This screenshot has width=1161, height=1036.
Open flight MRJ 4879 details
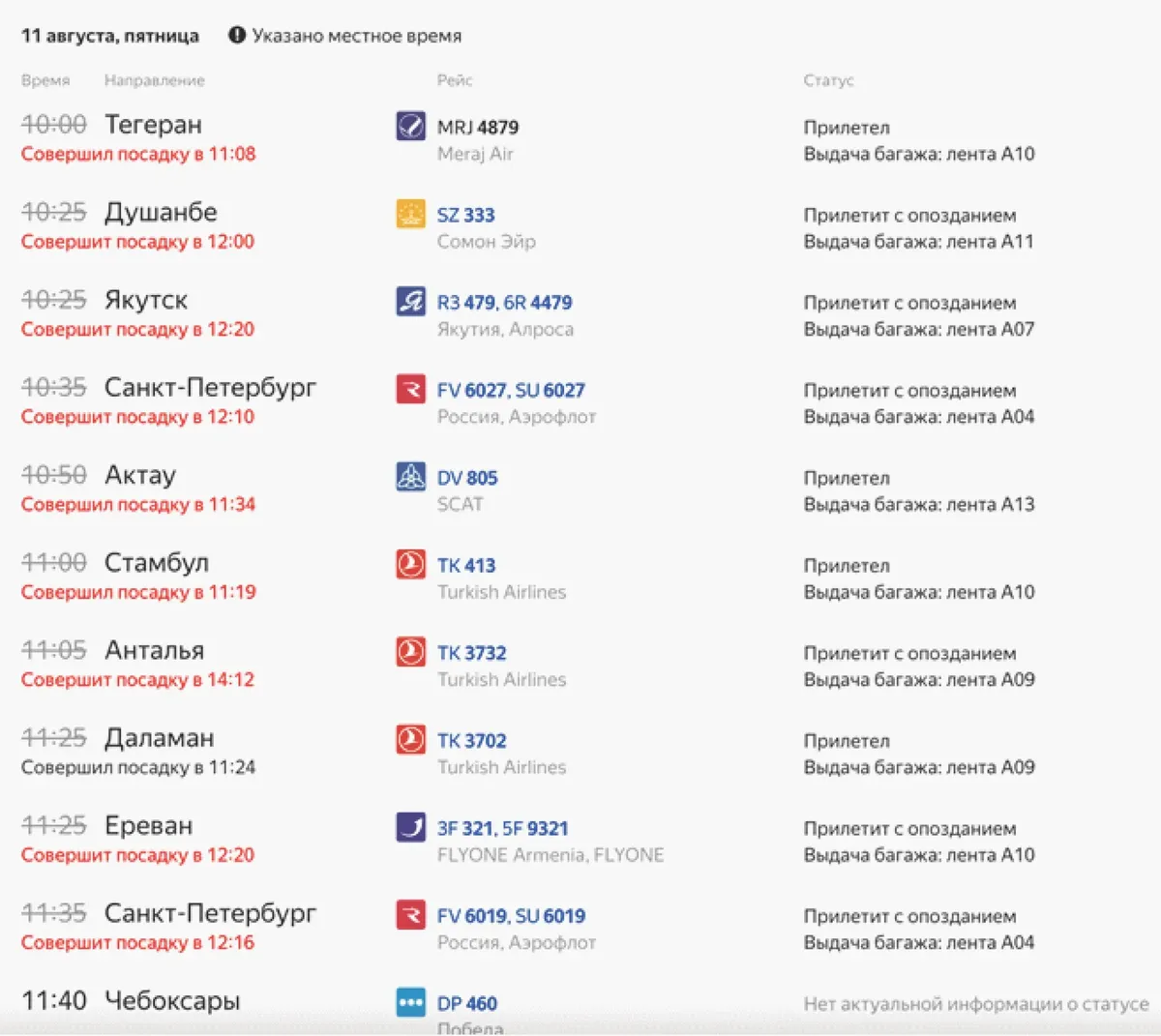pos(477,127)
